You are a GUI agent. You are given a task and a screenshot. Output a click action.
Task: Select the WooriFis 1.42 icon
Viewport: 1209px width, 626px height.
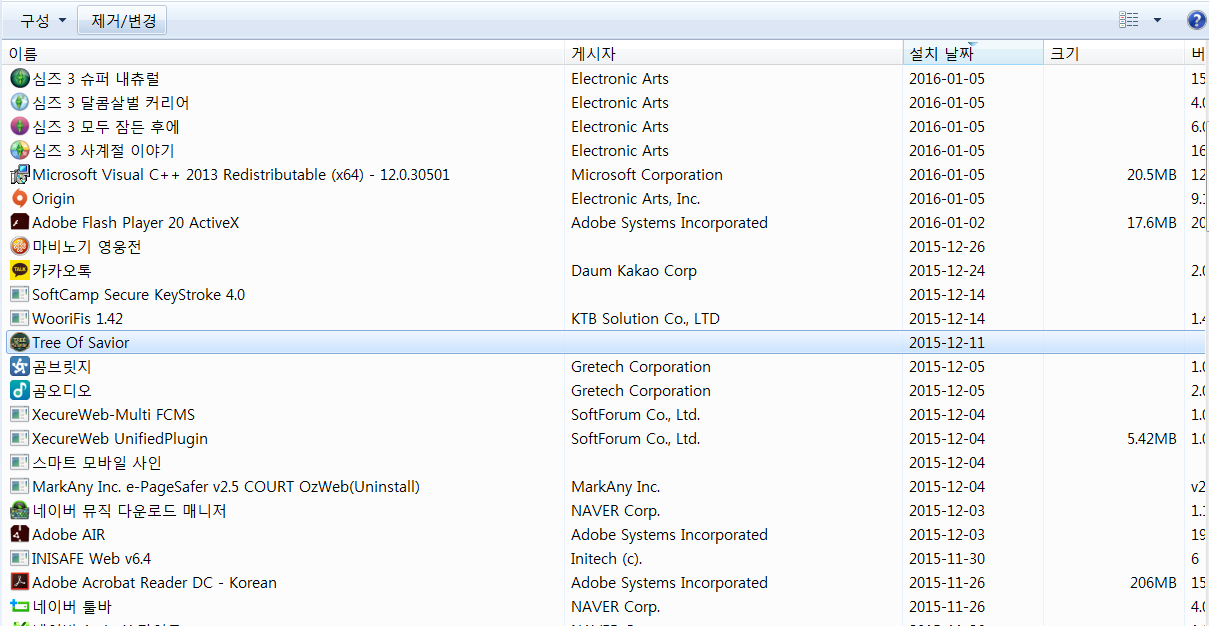(x=20, y=318)
